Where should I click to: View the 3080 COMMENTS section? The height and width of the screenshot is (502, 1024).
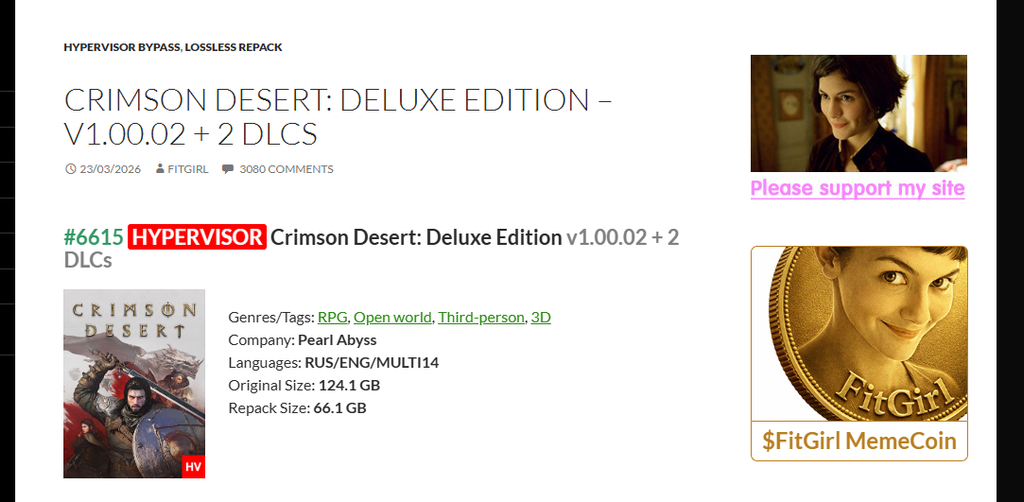[286, 169]
